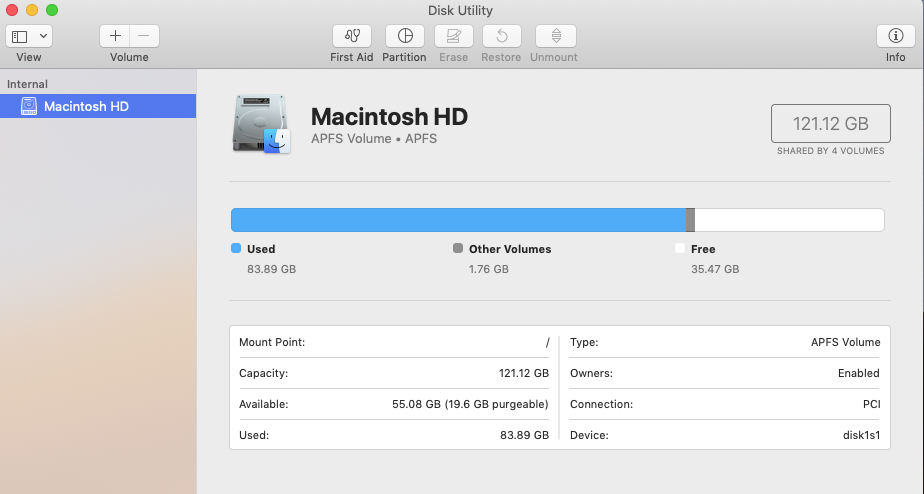The width and height of the screenshot is (924, 494).
Task: Click the Disk Utility window title
Action: tap(460, 10)
